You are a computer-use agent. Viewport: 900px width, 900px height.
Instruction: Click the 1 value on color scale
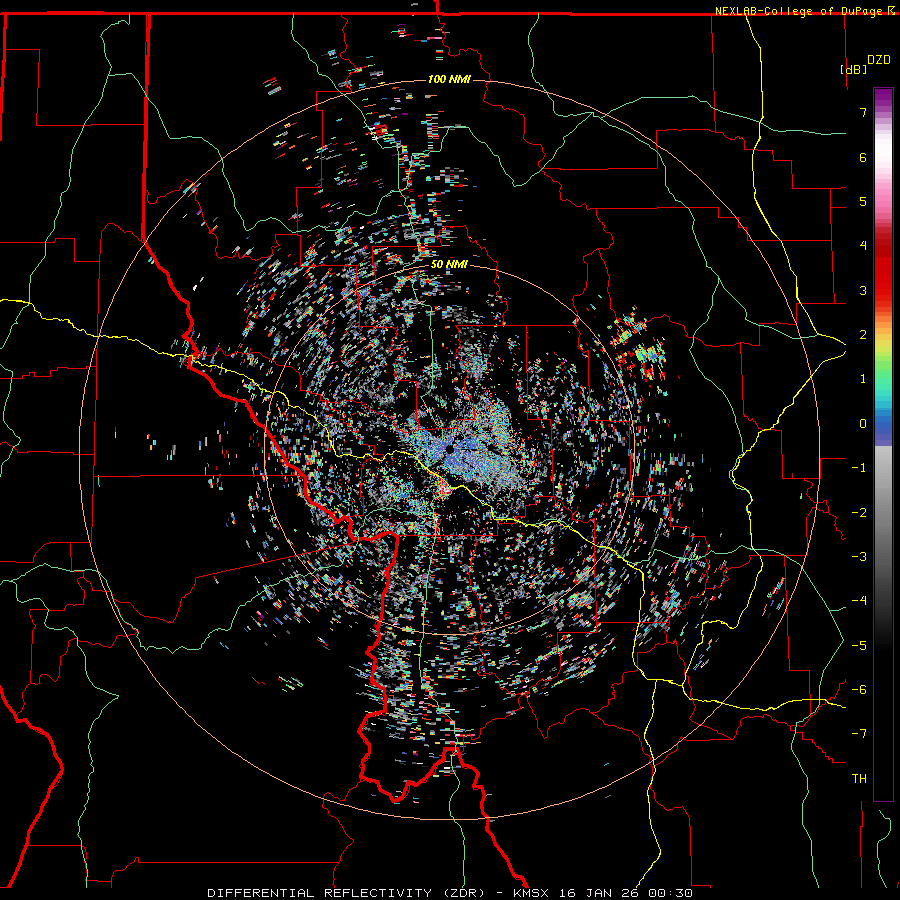click(863, 379)
